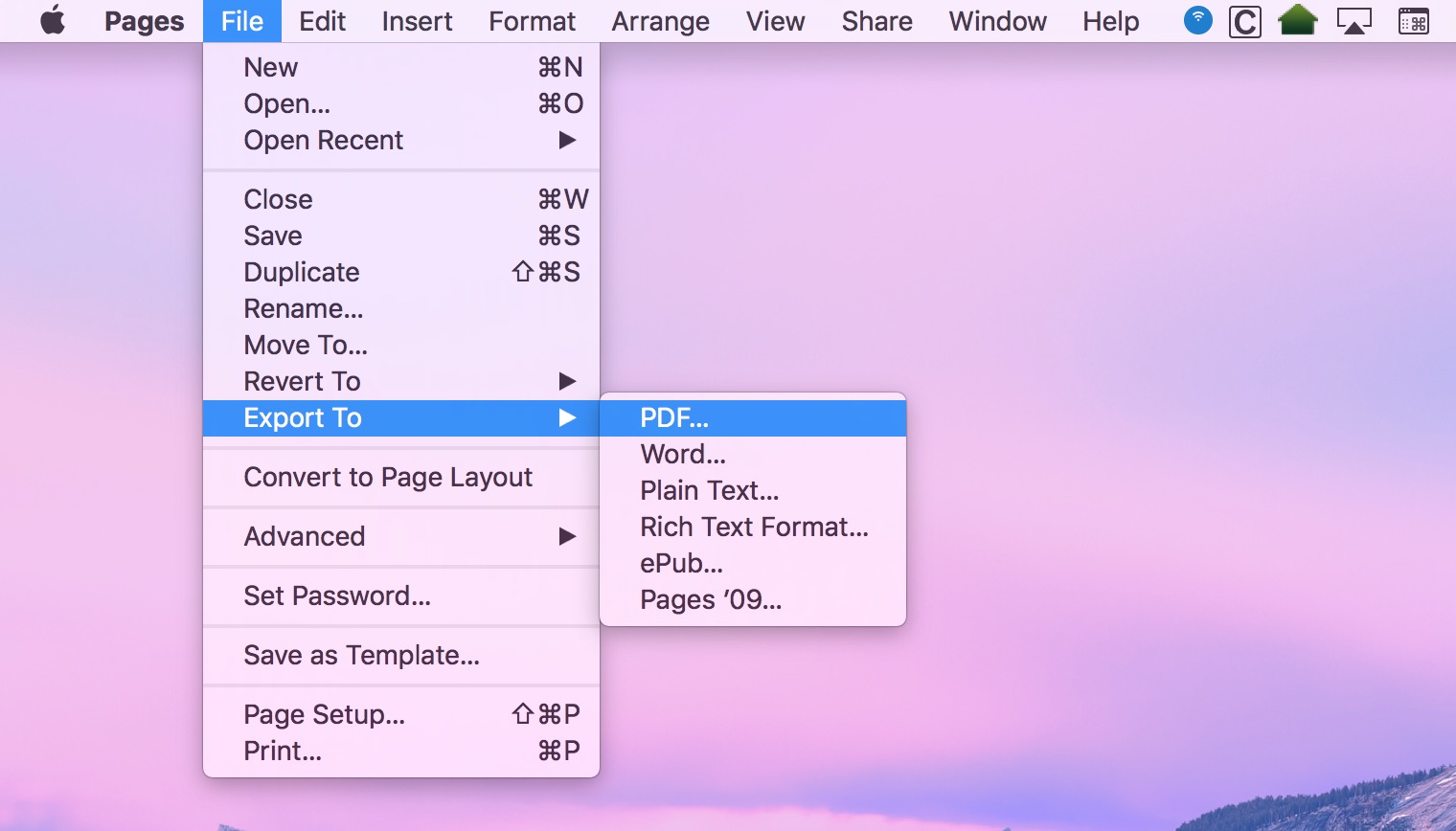The width and height of the screenshot is (1456, 831).
Task: Close the open File menu
Action: point(241,21)
